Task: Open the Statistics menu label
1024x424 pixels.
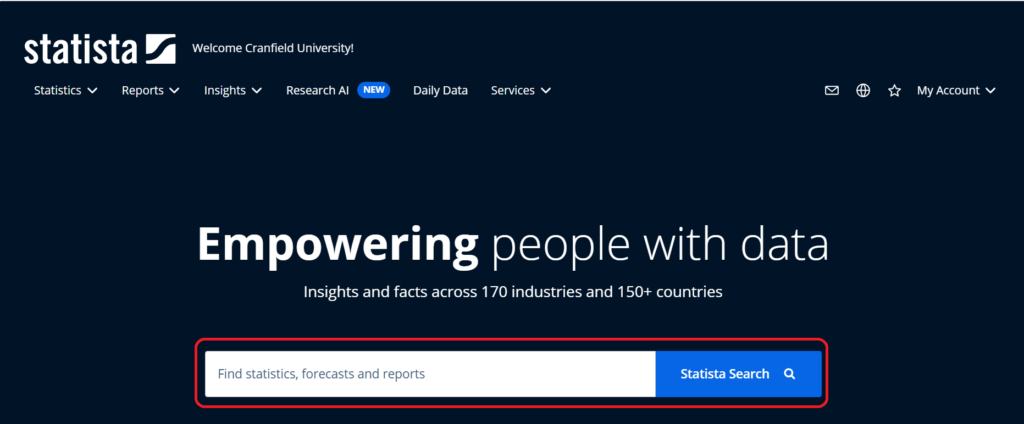Action: tap(57, 91)
